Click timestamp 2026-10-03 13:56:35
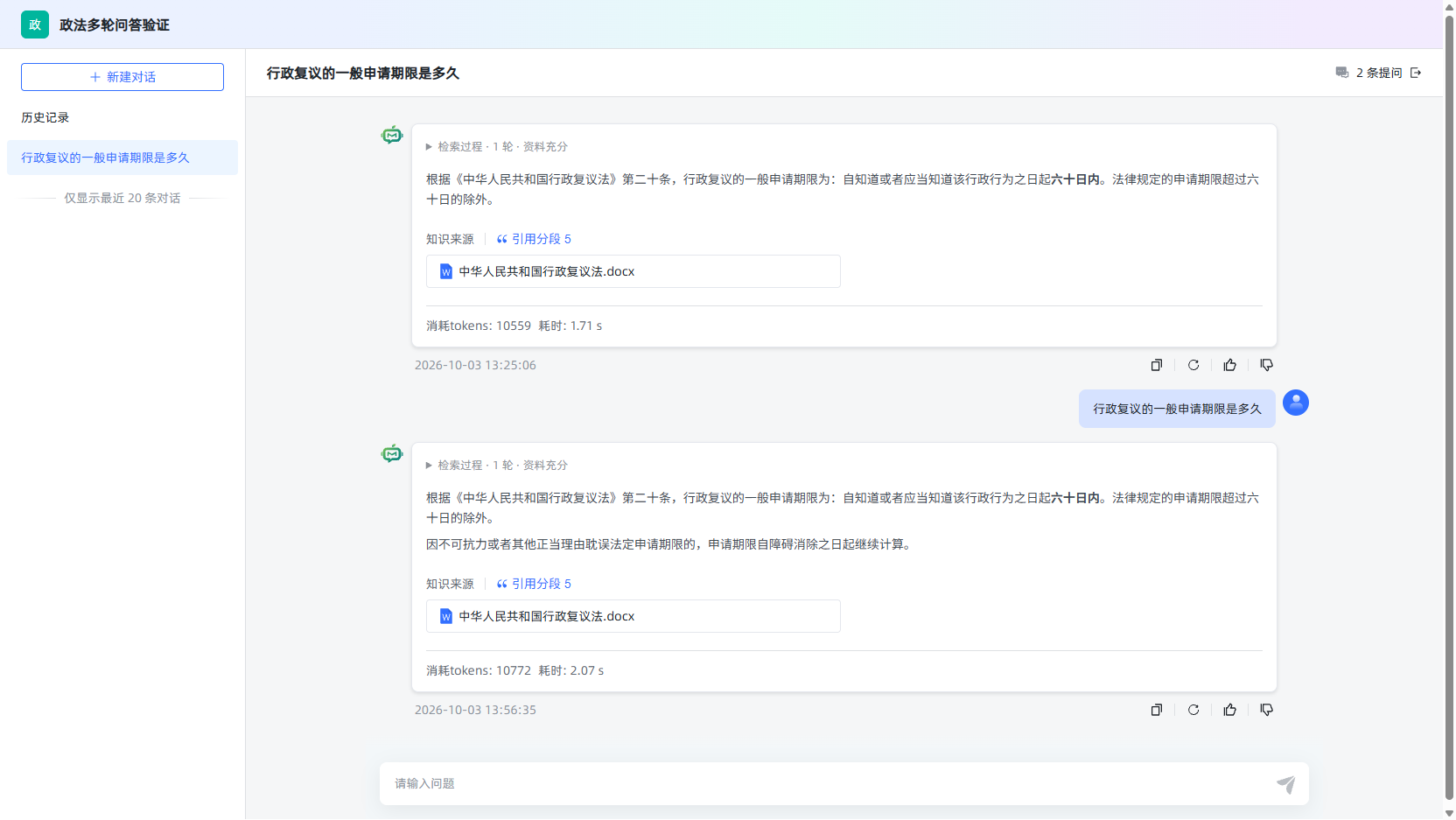 475,710
